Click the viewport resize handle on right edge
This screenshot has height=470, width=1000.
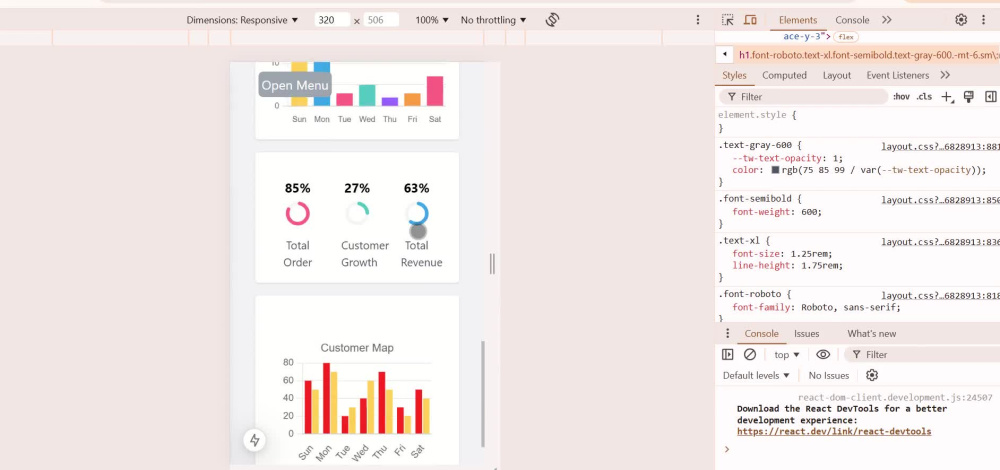[x=492, y=264]
